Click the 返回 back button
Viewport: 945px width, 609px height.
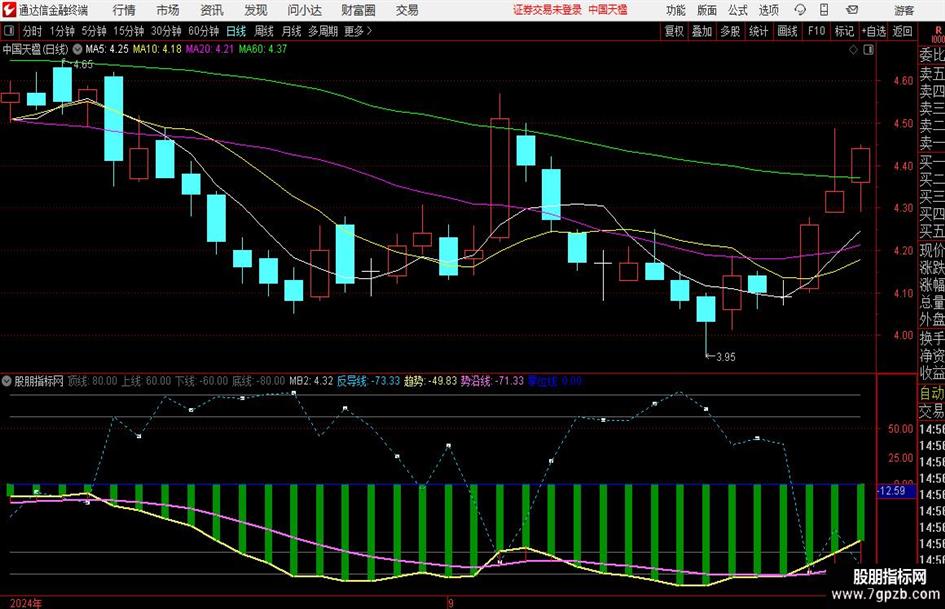click(902, 31)
